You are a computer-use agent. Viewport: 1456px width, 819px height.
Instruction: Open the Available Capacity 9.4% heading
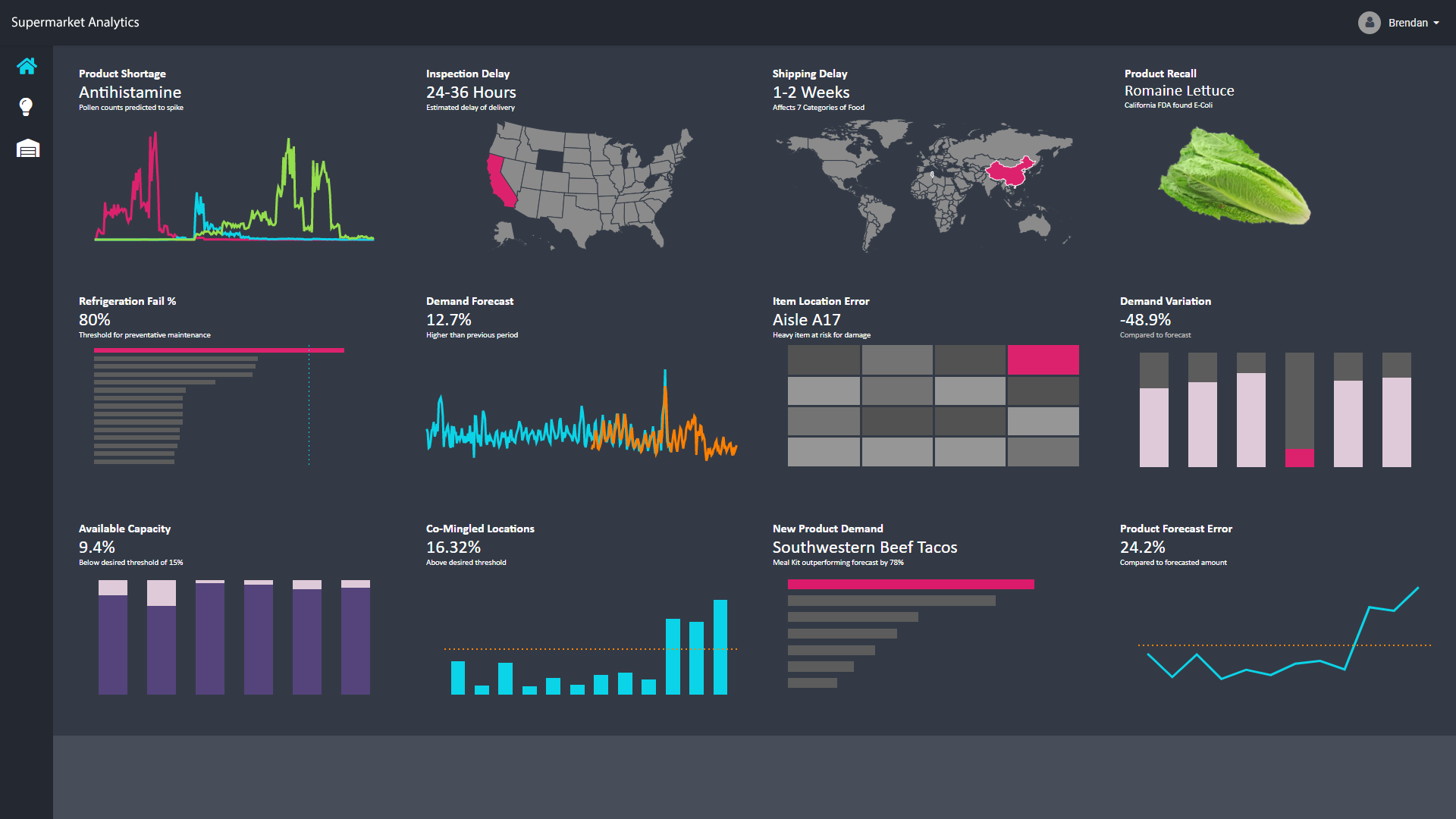coord(97,548)
